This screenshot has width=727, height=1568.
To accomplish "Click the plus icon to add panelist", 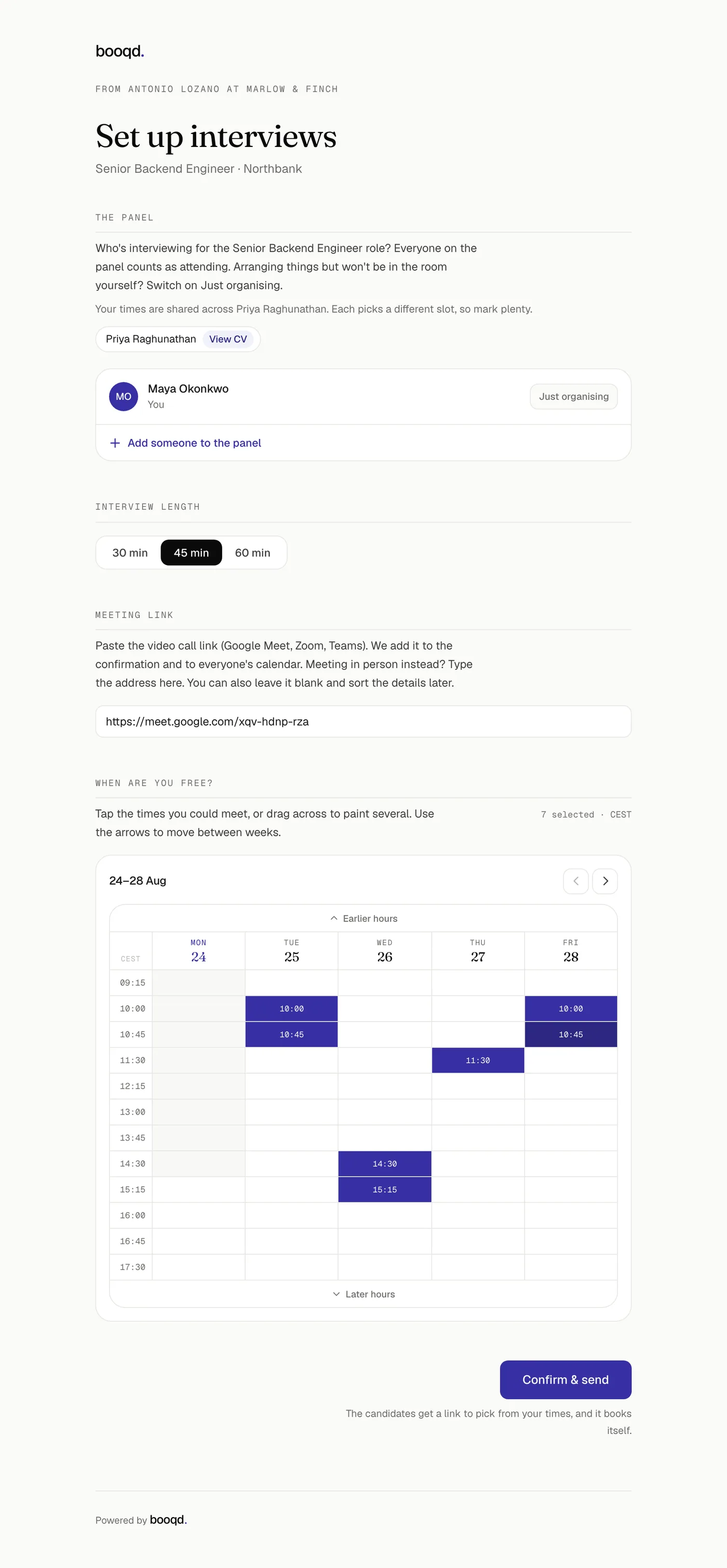I will (x=114, y=443).
